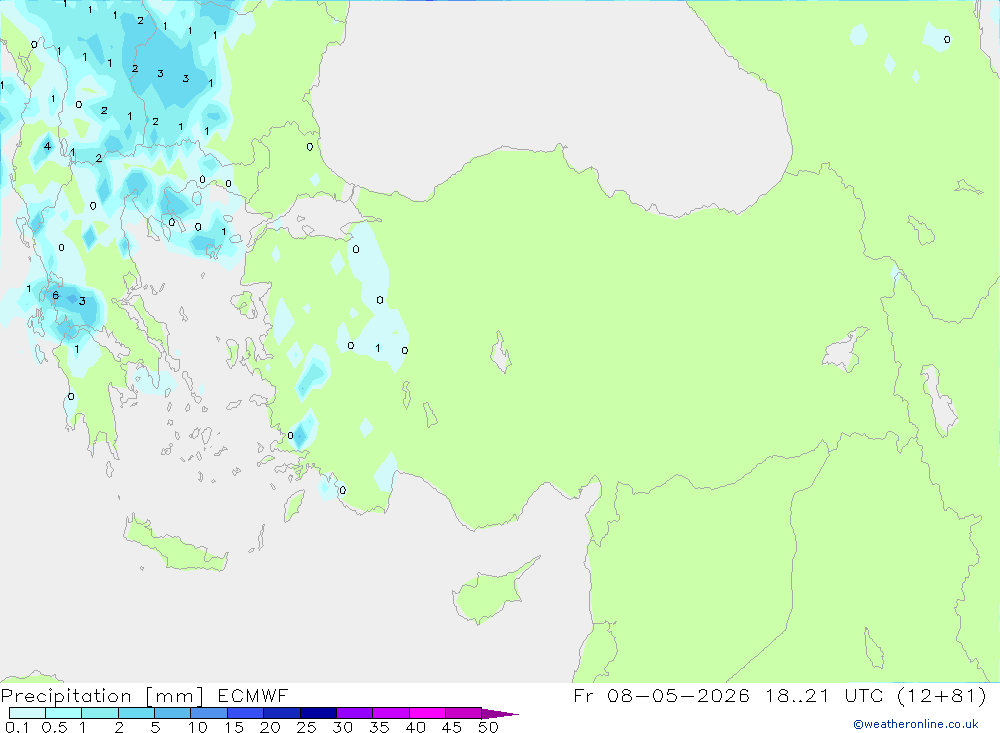Pick the 10–15 mm legend swatch
Viewport: 1000px width, 733px height.
click(209, 713)
